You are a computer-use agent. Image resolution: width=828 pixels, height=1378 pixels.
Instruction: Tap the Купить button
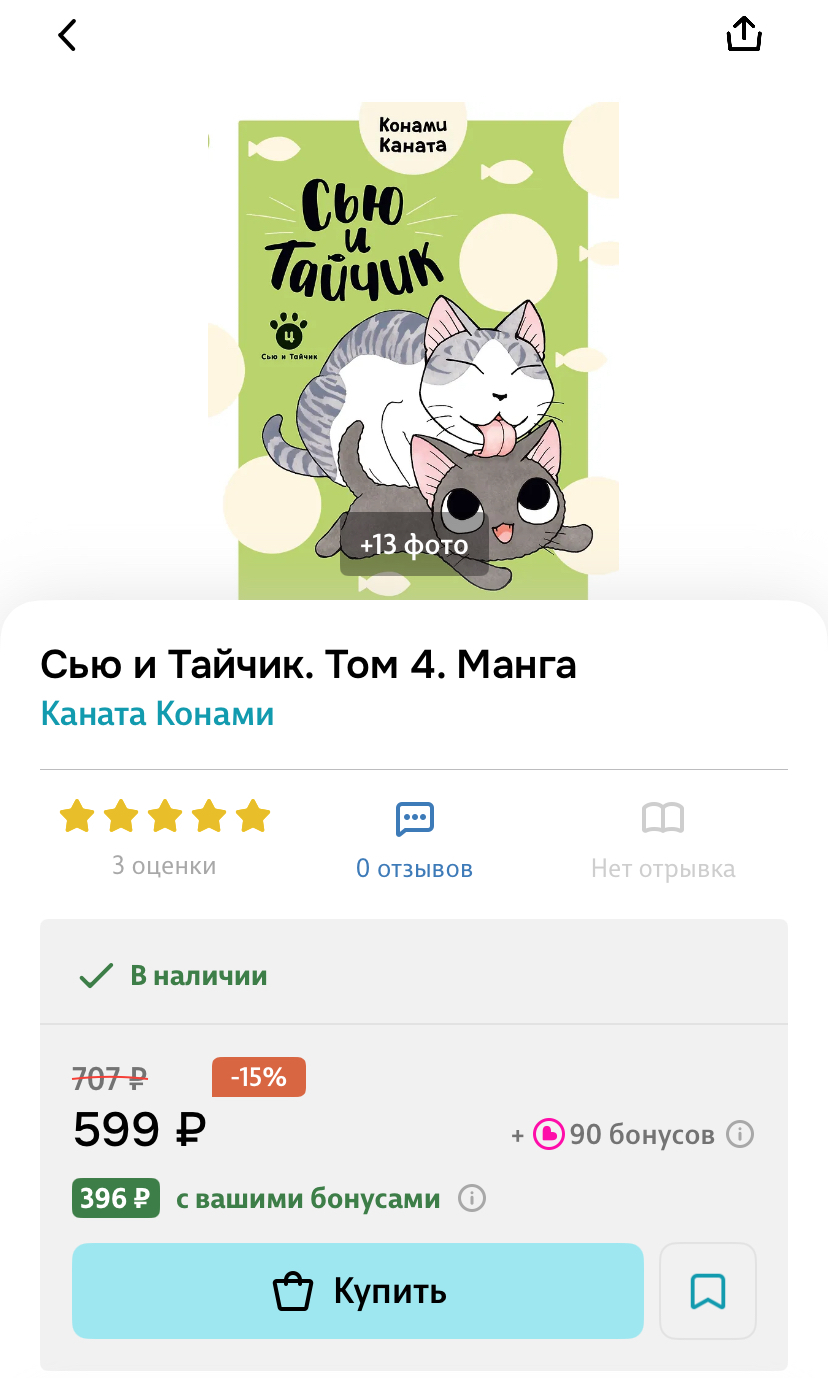pyautogui.click(x=357, y=1291)
